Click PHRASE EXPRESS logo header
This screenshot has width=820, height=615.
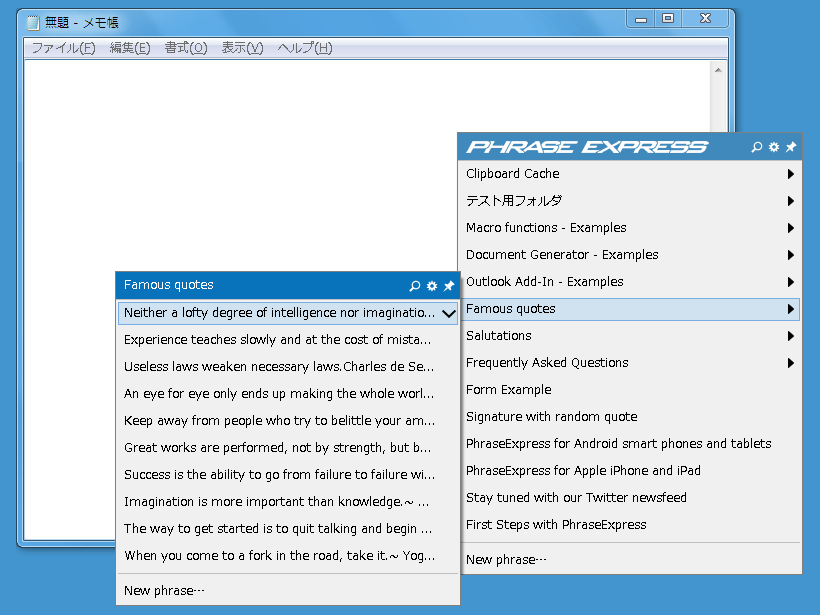pyautogui.click(x=587, y=147)
